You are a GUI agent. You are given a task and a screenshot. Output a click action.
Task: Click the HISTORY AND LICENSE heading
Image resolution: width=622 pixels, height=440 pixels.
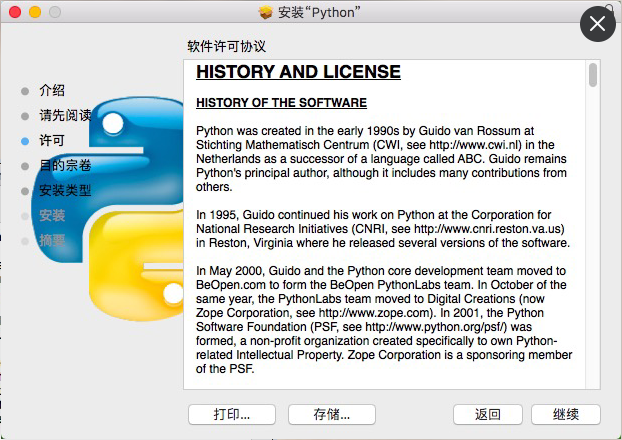coord(298,72)
